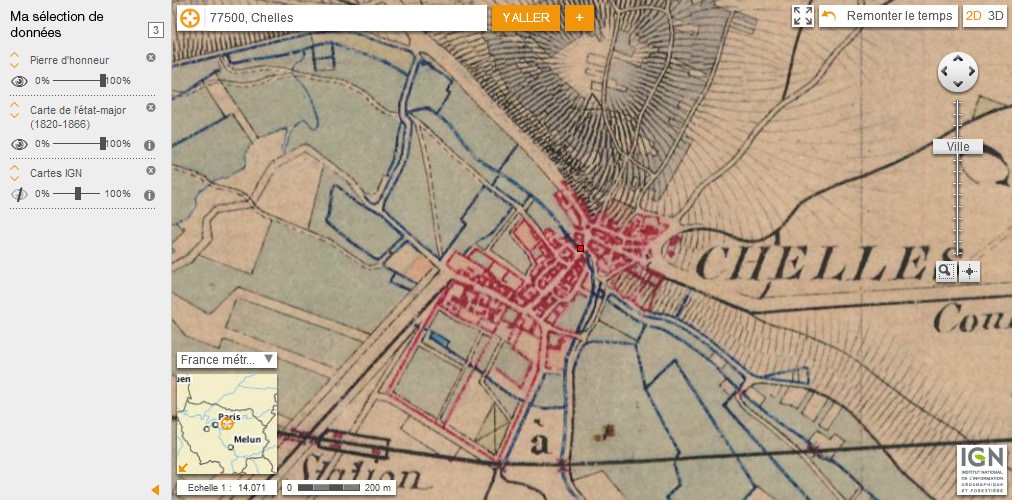
Task: Click the Pierre d'honneur layer name
Action: 70,60
